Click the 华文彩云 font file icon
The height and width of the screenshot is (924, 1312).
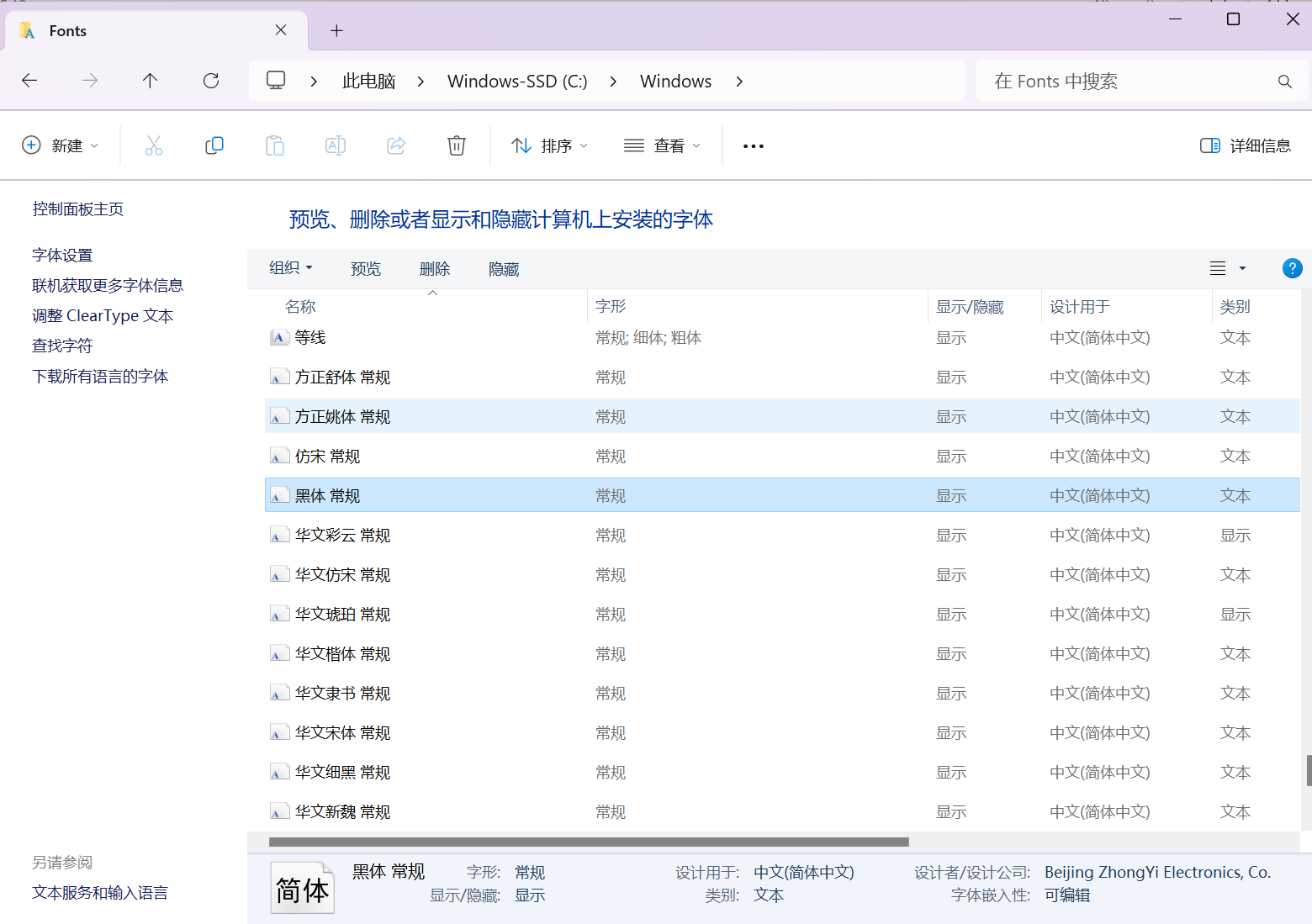click(279, 536)
